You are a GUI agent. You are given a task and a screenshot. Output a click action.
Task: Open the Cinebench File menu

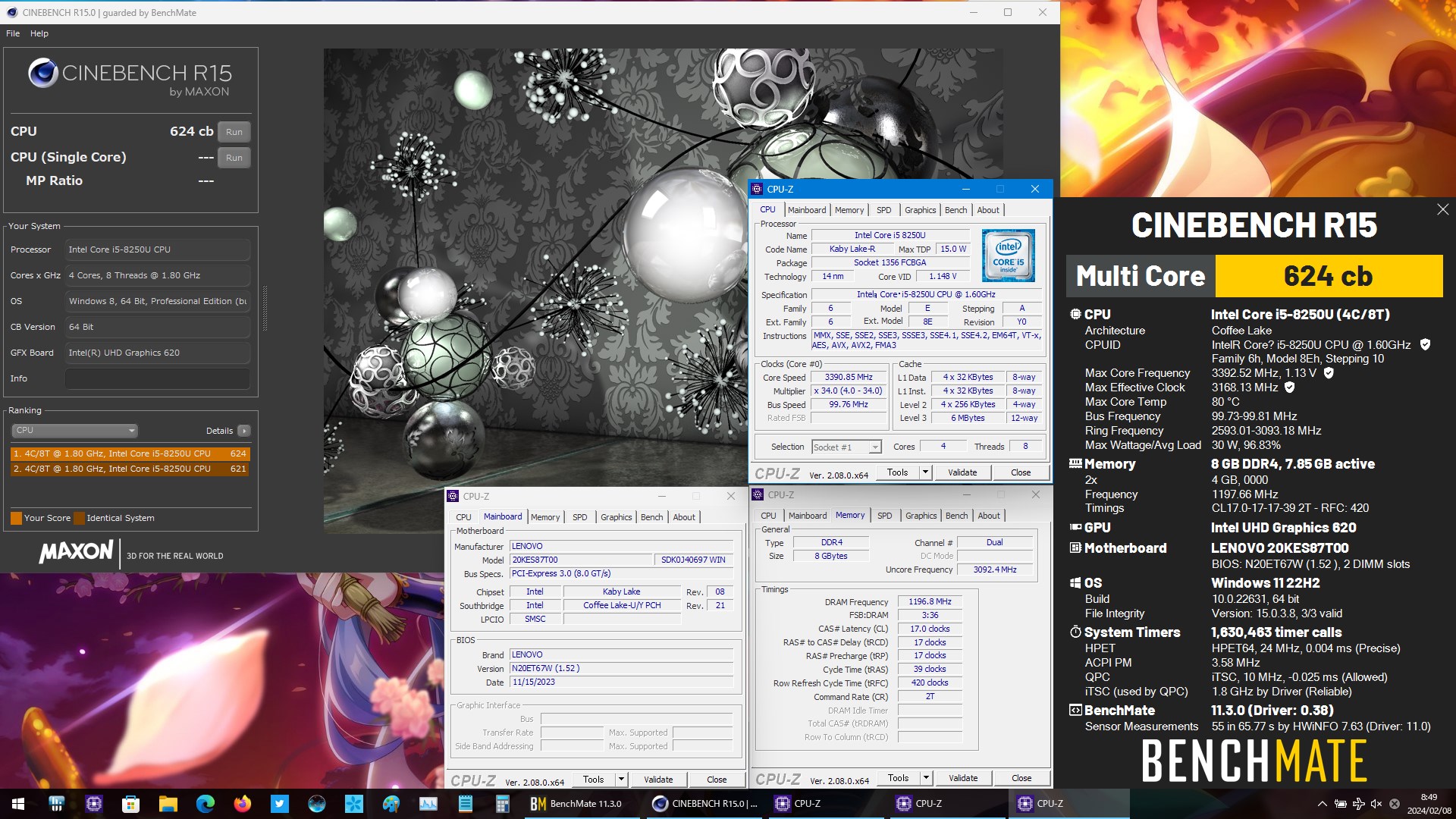point(13,33)
